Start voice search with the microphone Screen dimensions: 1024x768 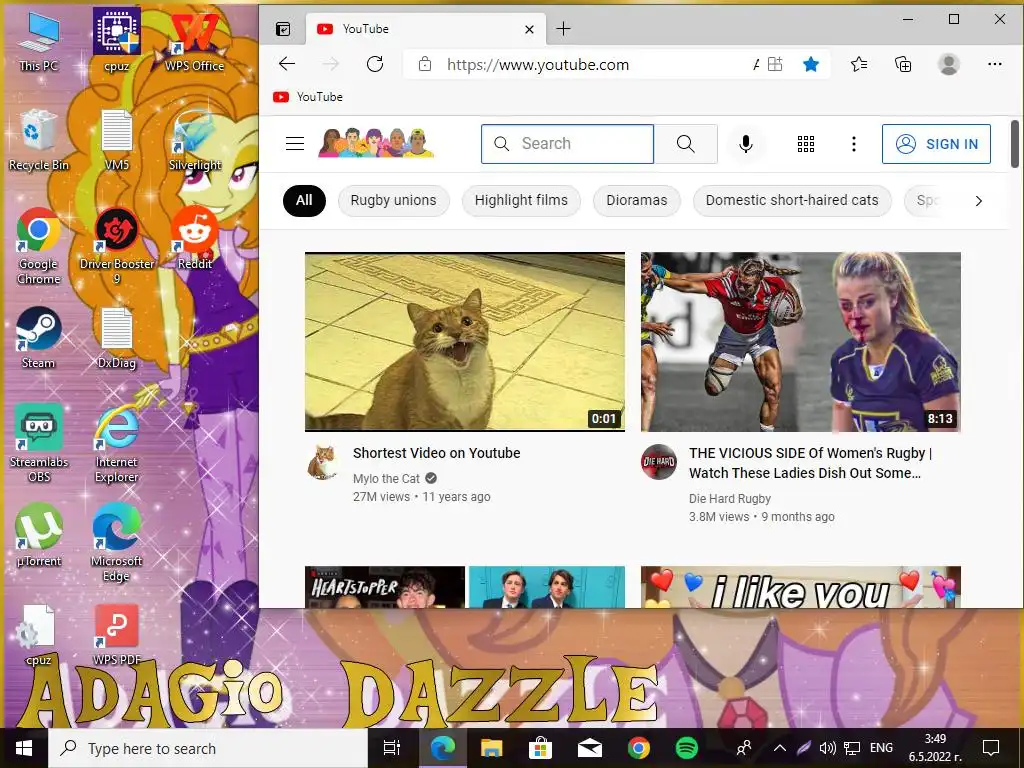point(746,144)
